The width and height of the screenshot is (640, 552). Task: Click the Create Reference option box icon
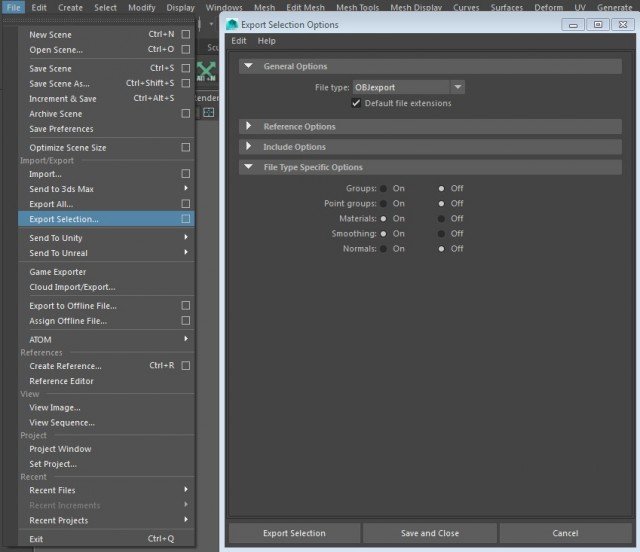pyautogui.click(x=185, y=366)
